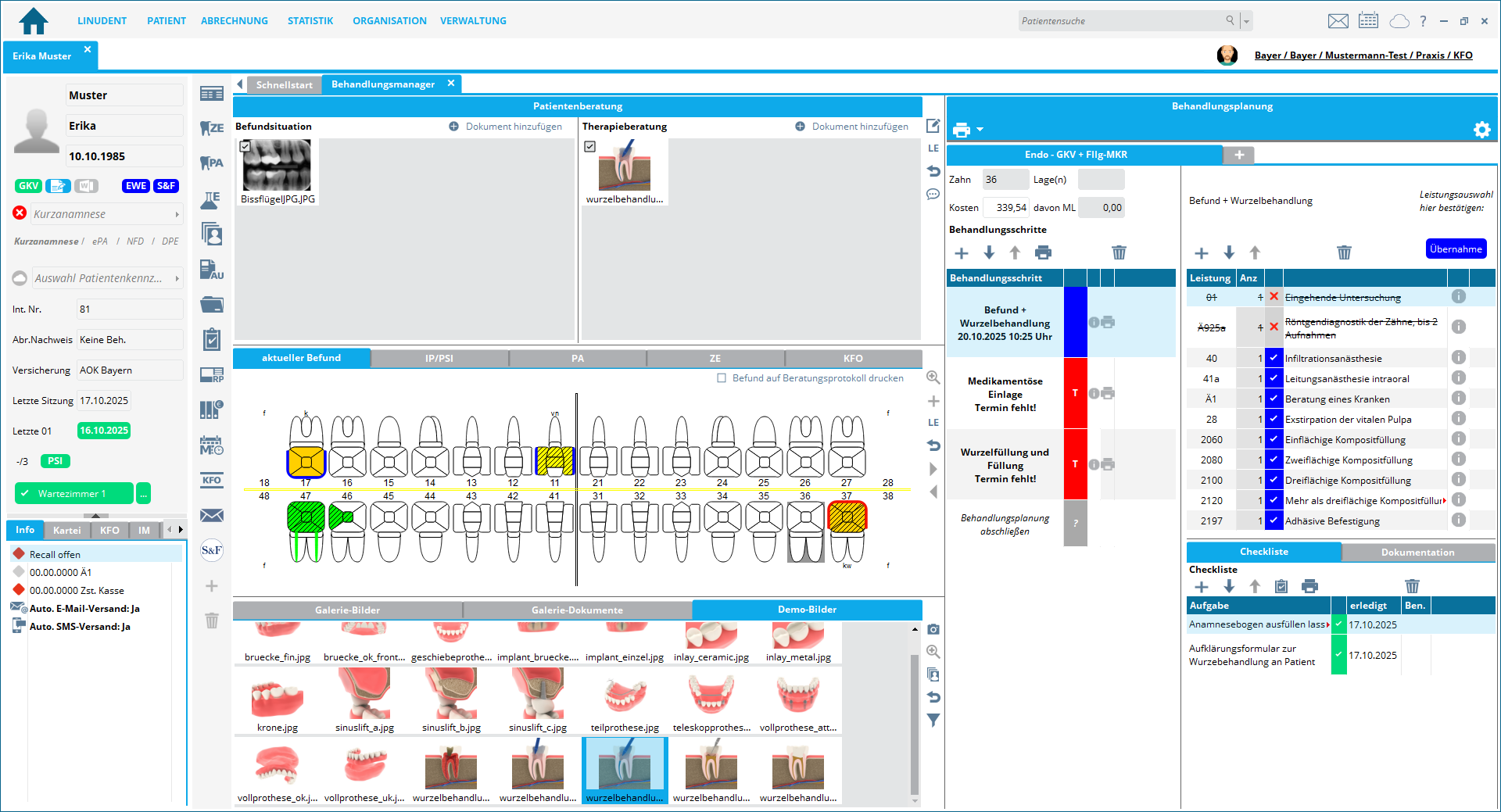Open the Auswahl Patientenkennzeichen dropdown
The height and width of the screenshot is (812, 1501).
pyautogui.click(x=177, y=278)
